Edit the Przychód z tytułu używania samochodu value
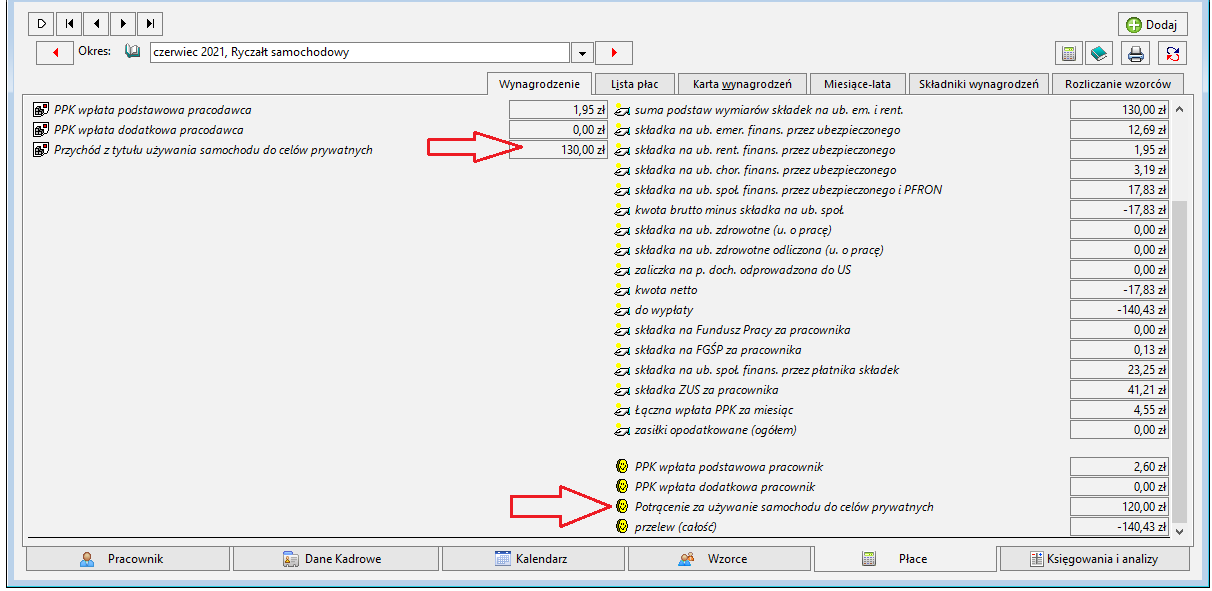 click(x=558, y=150)
